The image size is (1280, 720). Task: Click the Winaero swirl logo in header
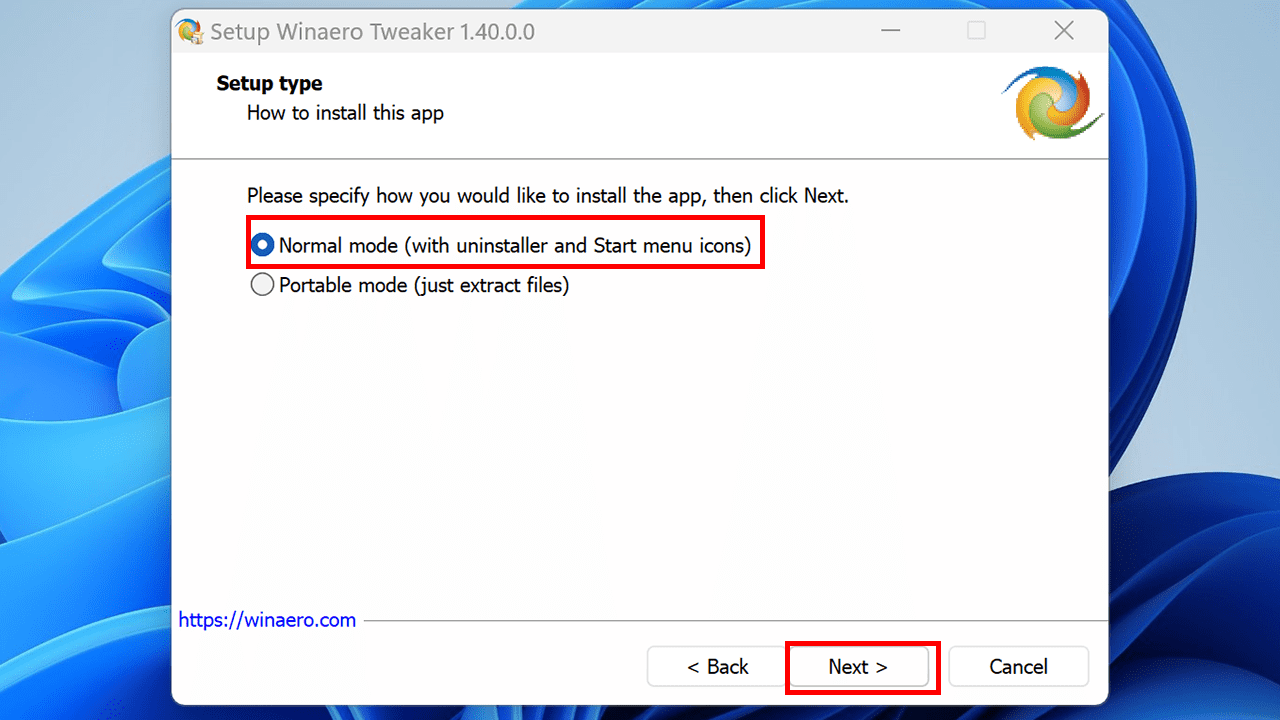coord(1051,102)
